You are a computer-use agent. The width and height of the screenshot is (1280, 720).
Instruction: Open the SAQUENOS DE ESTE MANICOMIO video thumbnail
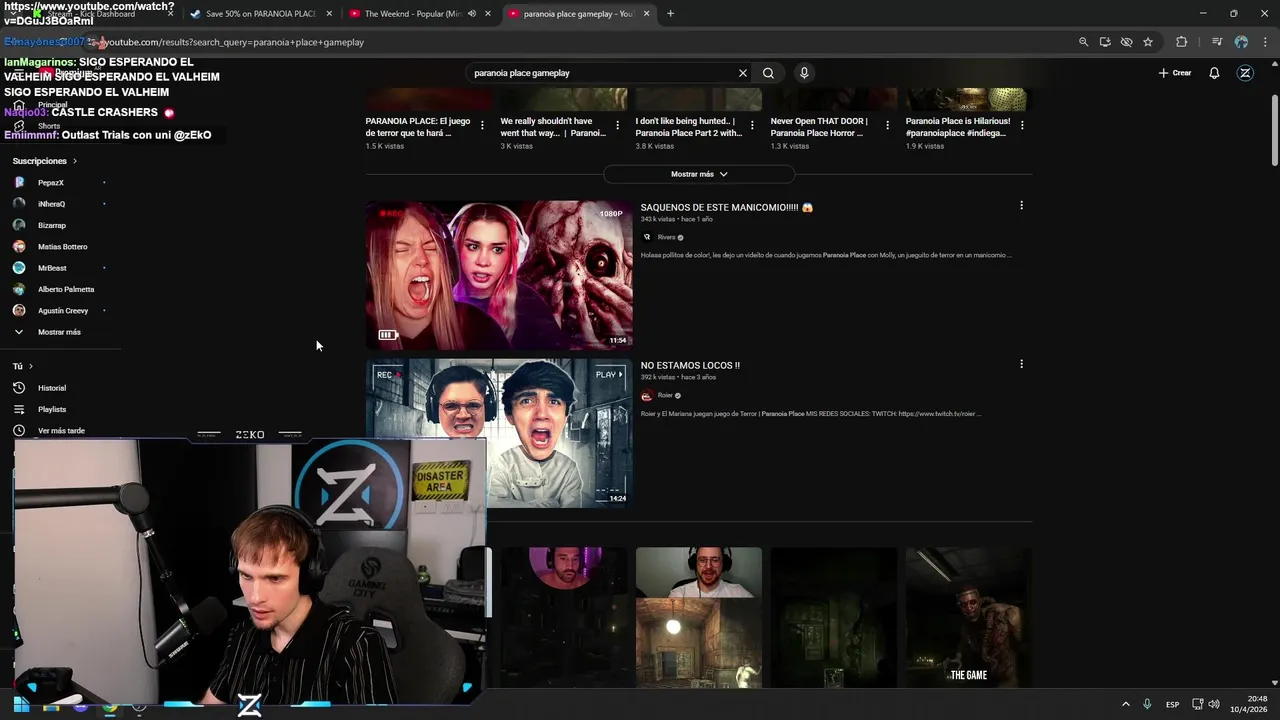[499, 275]
